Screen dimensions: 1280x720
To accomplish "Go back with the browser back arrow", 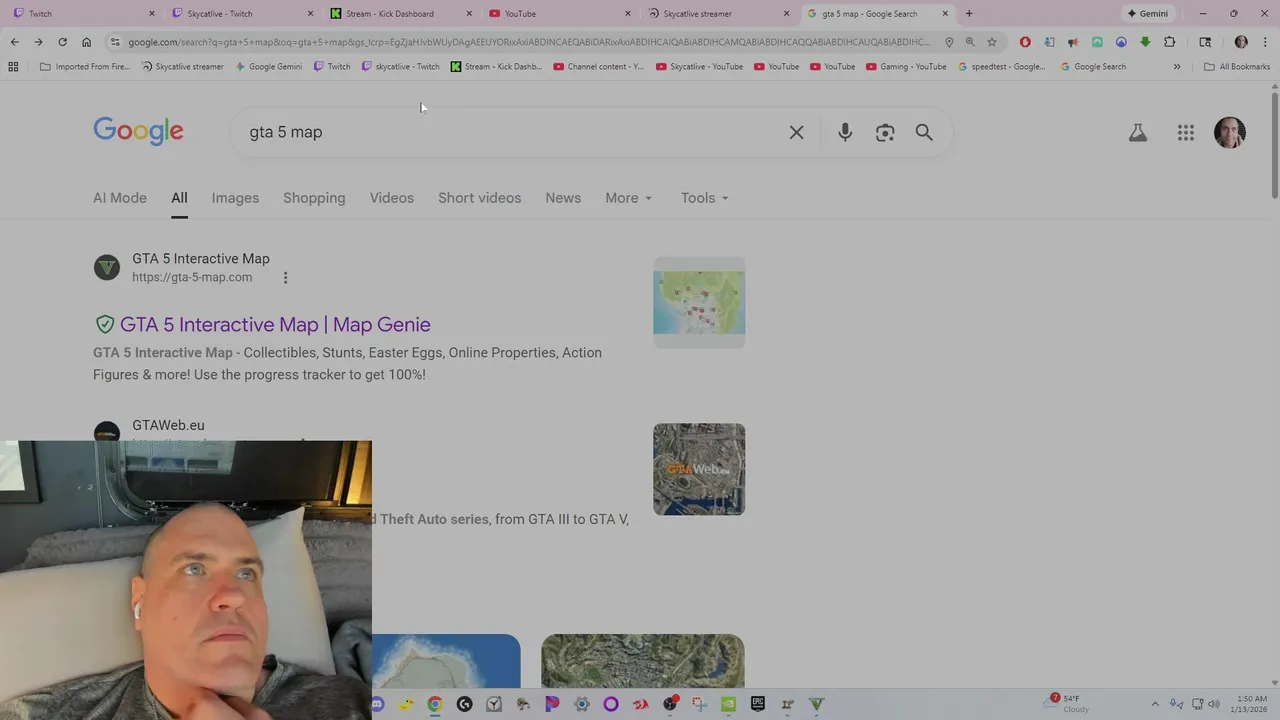I will (14, 42).
